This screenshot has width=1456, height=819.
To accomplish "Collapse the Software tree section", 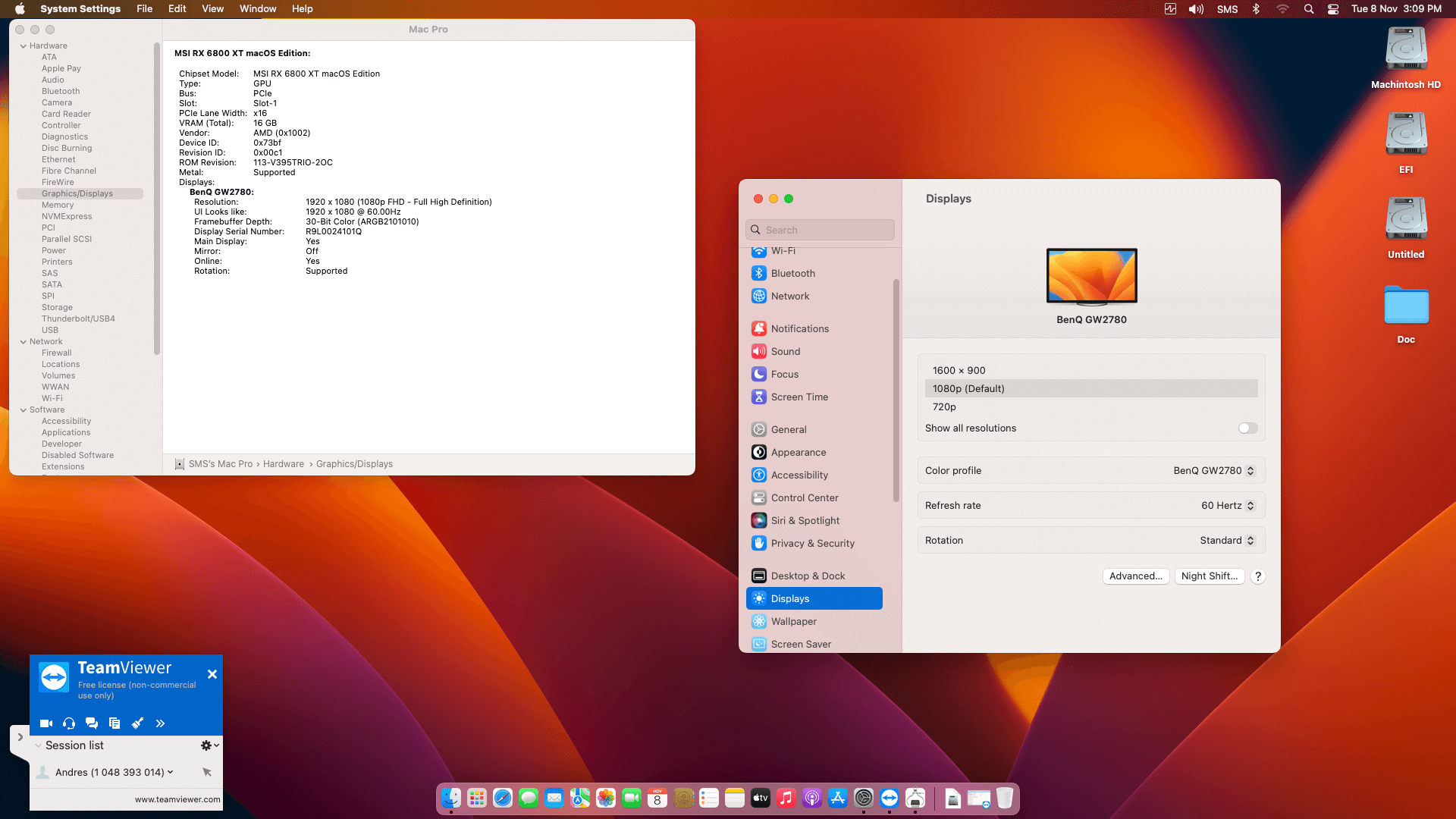I will point(24,410).
